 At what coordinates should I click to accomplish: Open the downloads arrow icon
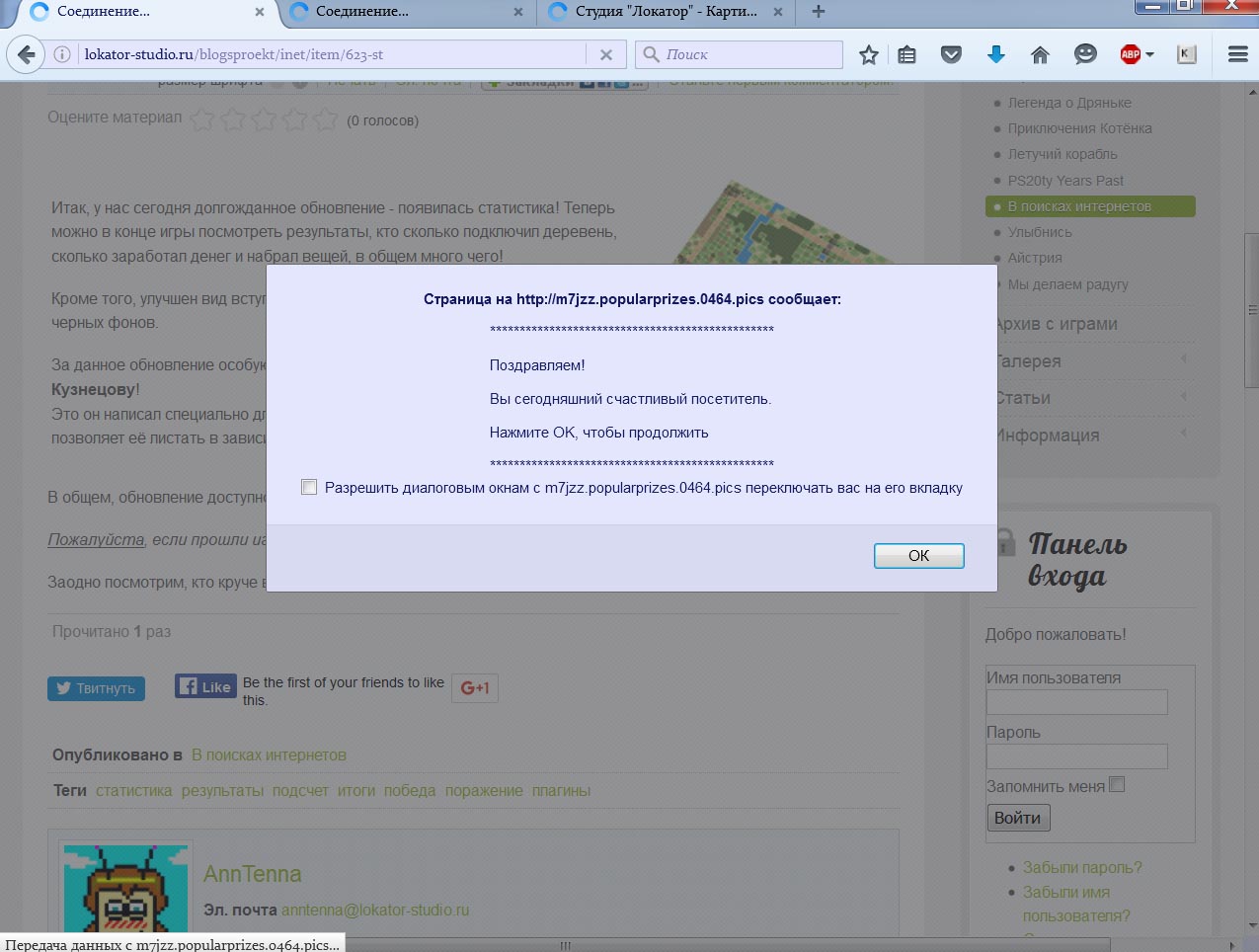pyautogui.click(x=995, y=55)
